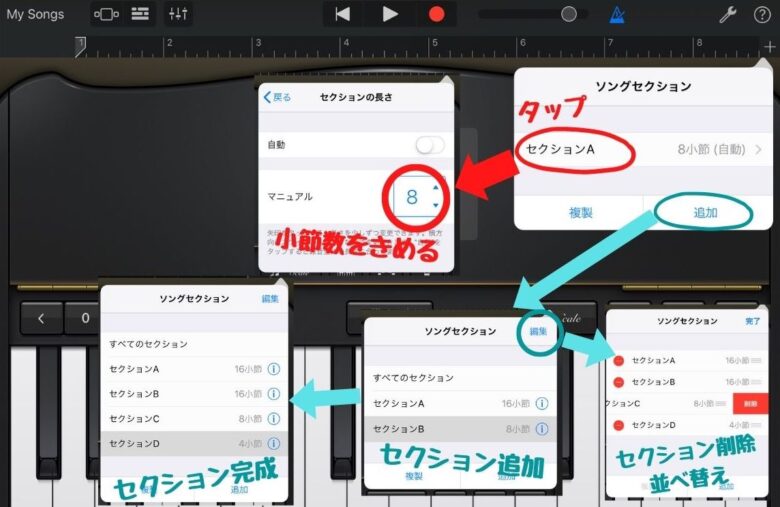Open info icon for セクションC 8小節

tap(274, 419)
